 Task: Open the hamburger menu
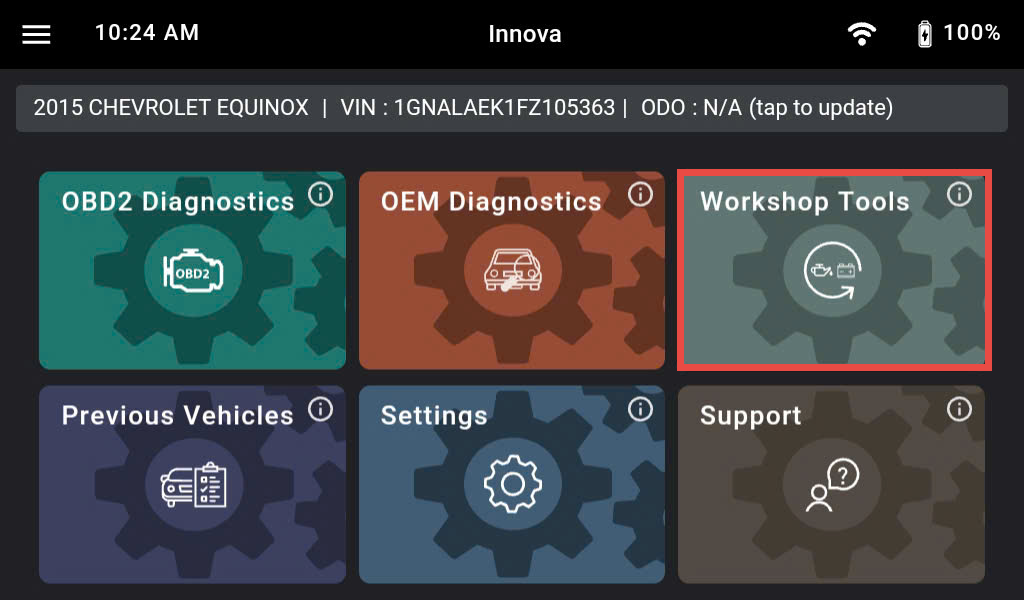[36, 35]
